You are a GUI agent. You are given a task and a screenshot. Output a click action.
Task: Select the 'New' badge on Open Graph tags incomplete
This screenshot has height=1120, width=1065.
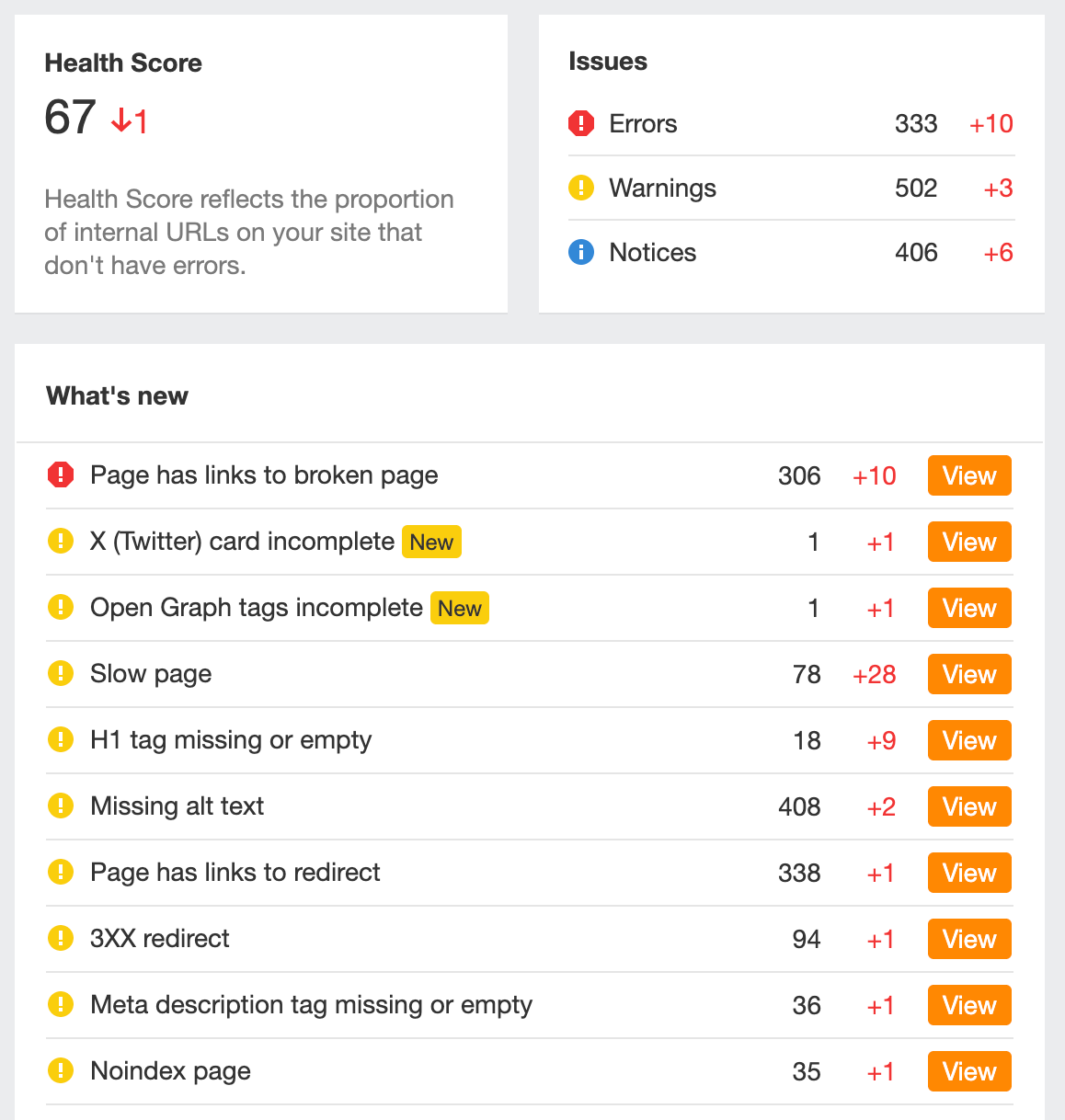click(459, 608)
